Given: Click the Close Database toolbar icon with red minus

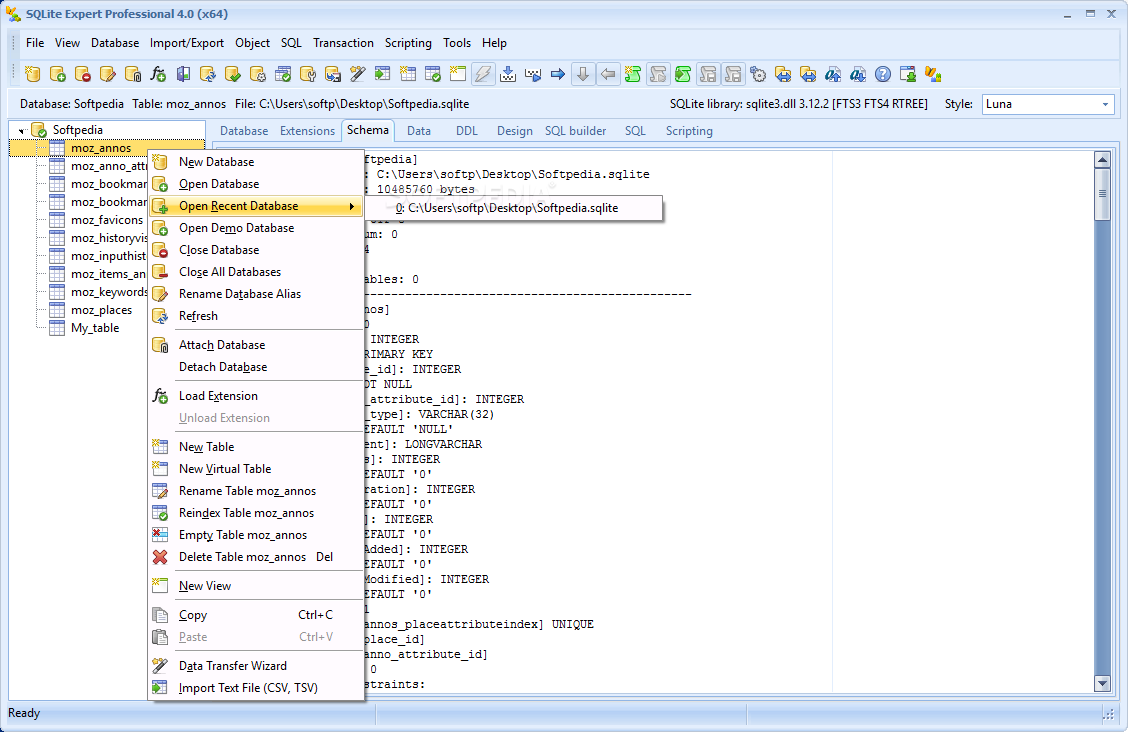Looking at the screenshot, I should [83, 74].
